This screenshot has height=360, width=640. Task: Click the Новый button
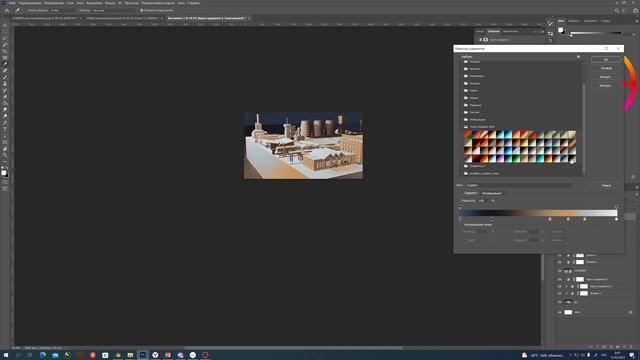[x=606, y=185]
